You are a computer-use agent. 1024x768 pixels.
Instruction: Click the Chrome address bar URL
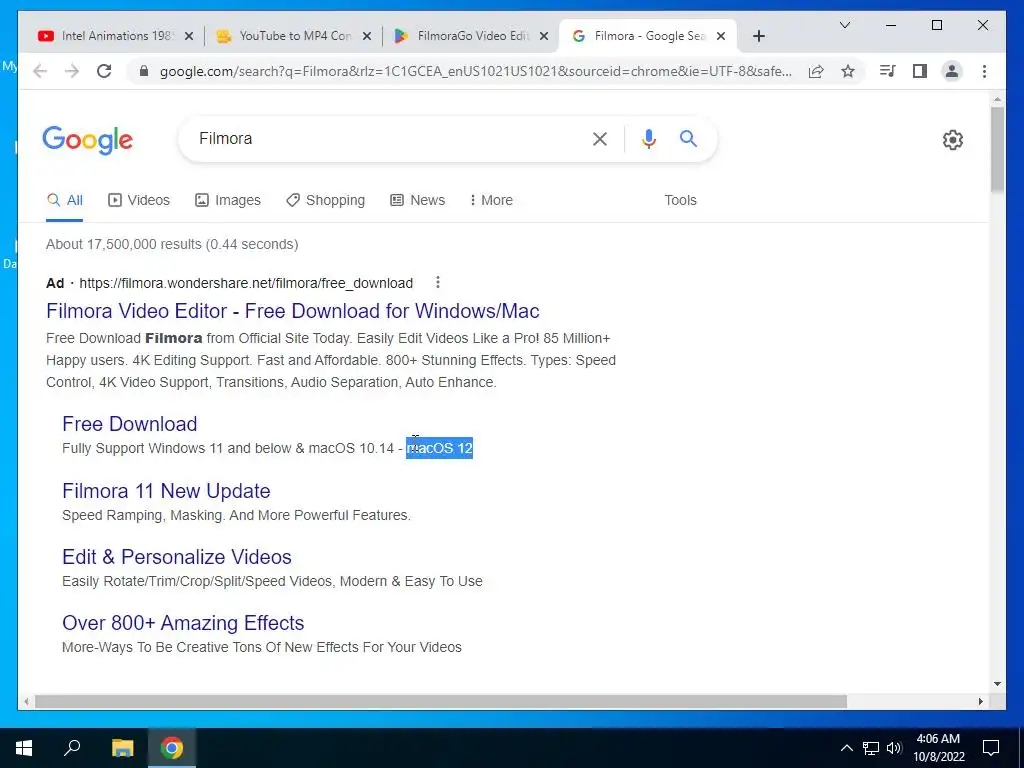(475, 71)
